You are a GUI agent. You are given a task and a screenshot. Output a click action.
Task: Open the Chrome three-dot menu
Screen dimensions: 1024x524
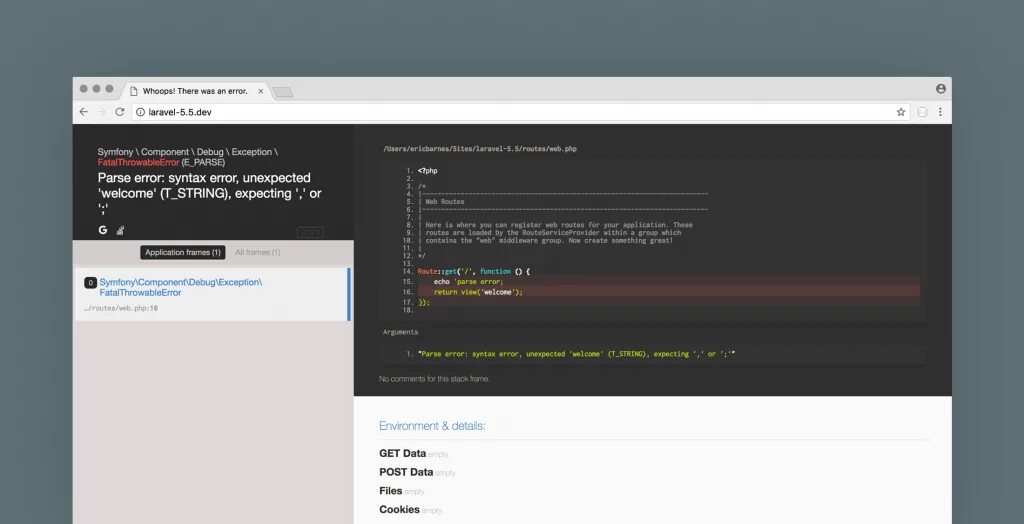[x=940, y=112]
